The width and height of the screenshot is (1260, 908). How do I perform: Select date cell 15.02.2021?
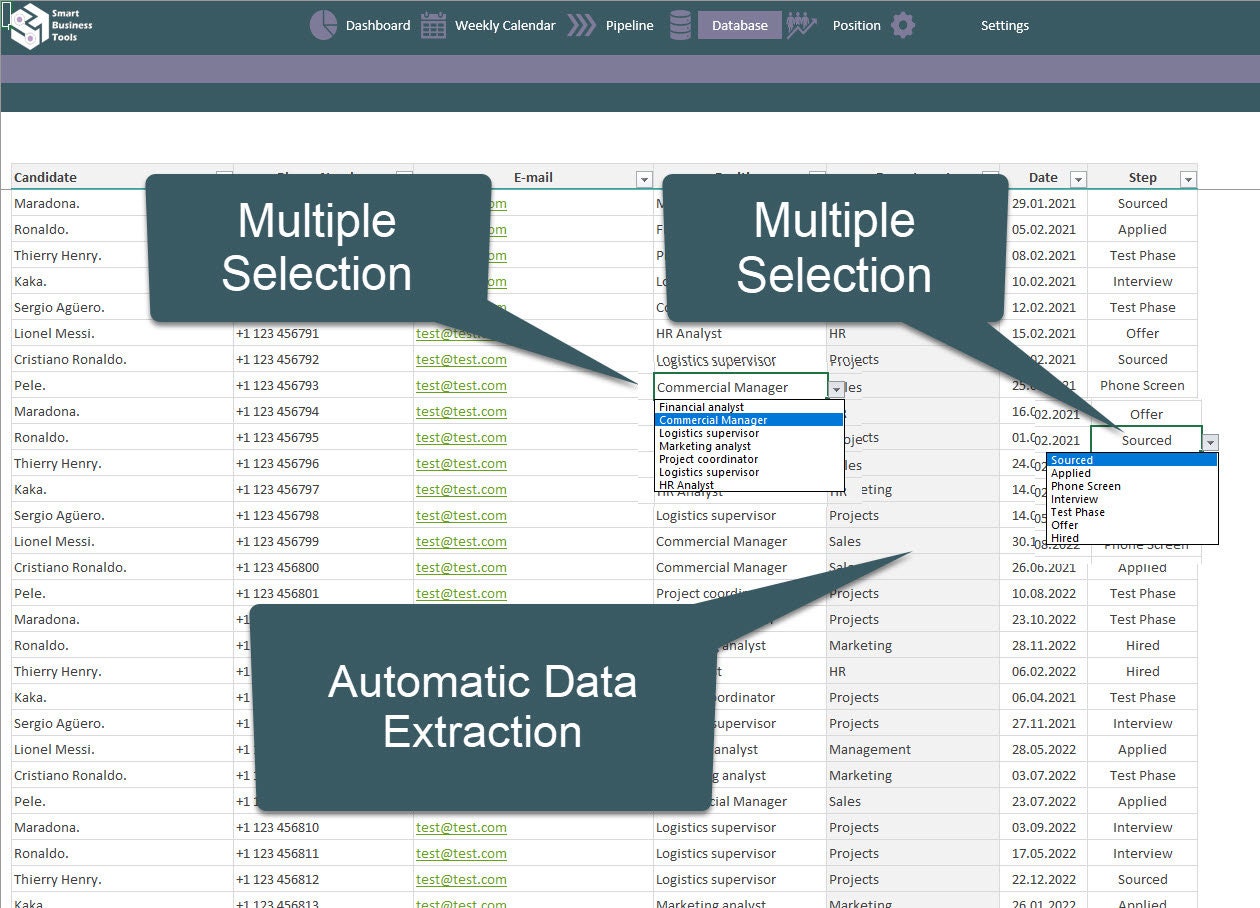coord(1043,334)
